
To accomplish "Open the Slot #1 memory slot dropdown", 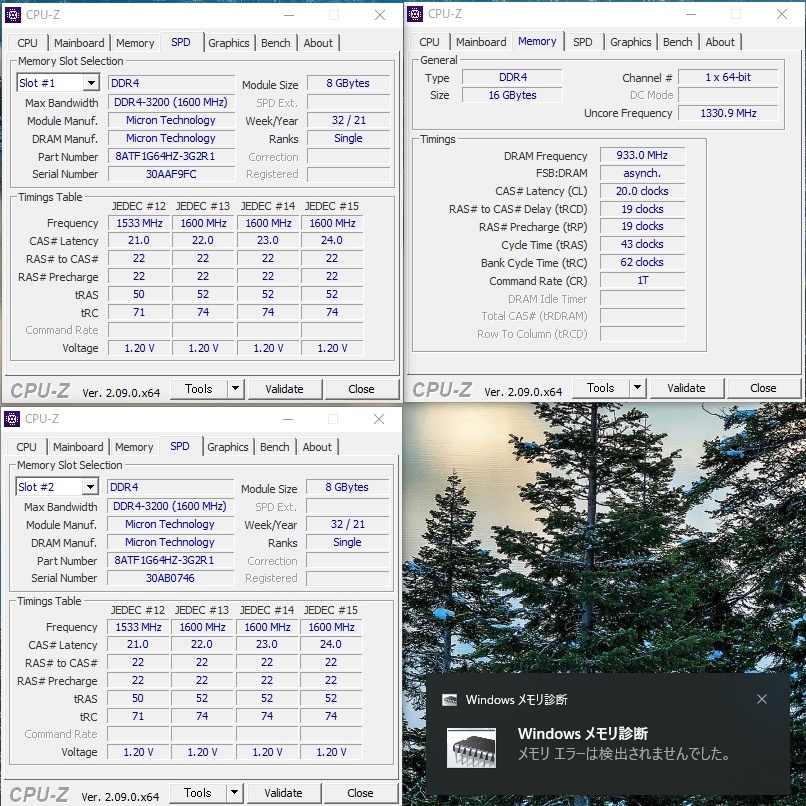I will tap(90, 83).
